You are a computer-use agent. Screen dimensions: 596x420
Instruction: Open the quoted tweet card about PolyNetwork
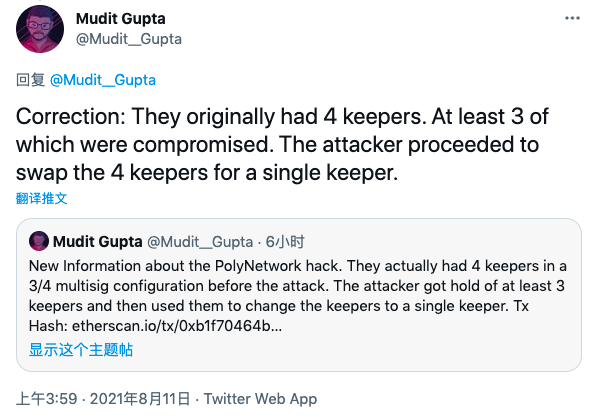coord(299,295)
